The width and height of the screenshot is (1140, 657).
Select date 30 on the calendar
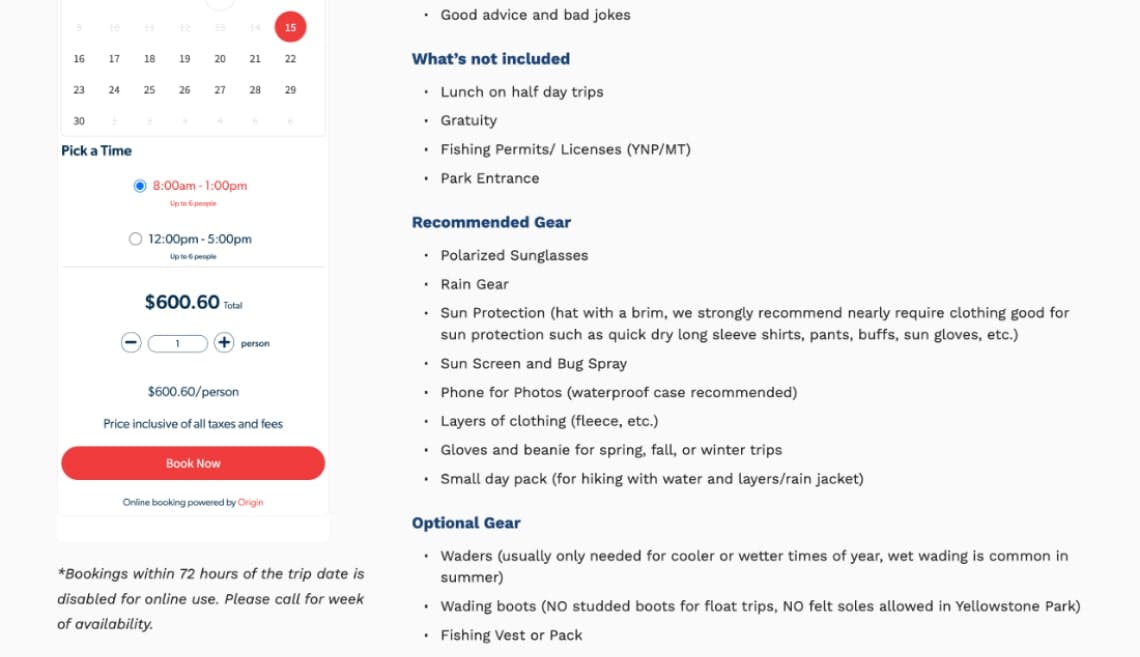[x=79, y=120]
